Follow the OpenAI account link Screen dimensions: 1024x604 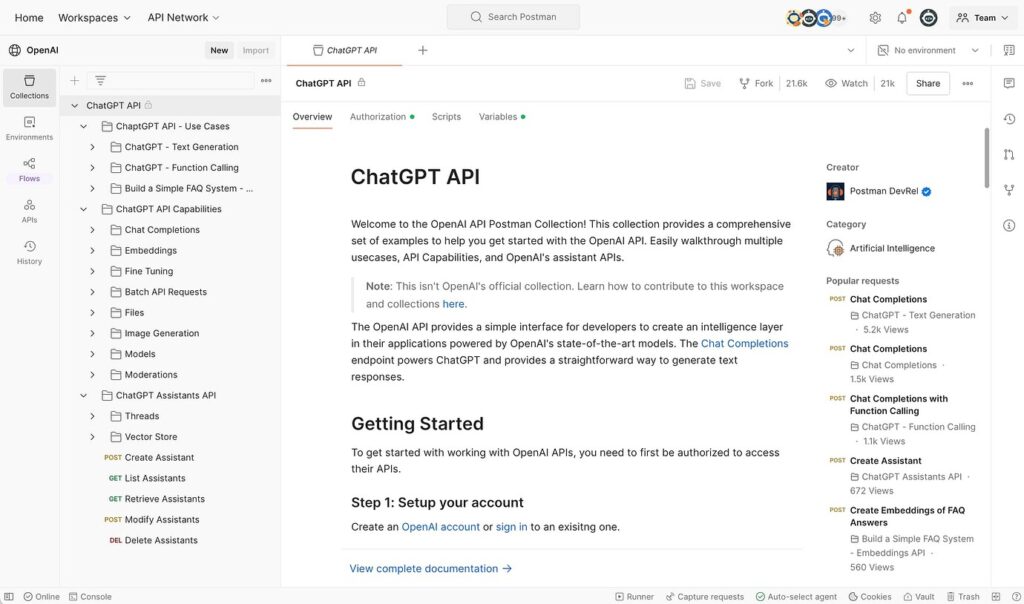[440, 527]
